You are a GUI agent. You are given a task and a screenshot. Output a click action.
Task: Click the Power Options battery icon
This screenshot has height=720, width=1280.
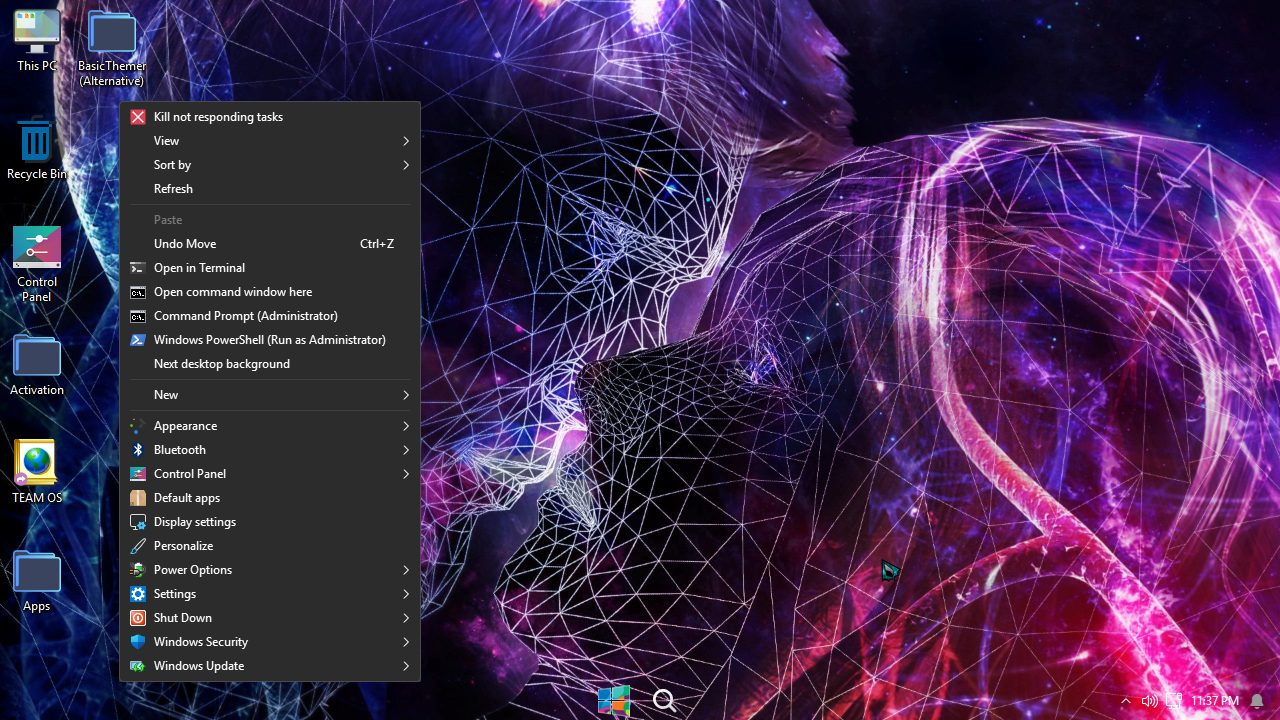tap(138, 570)
